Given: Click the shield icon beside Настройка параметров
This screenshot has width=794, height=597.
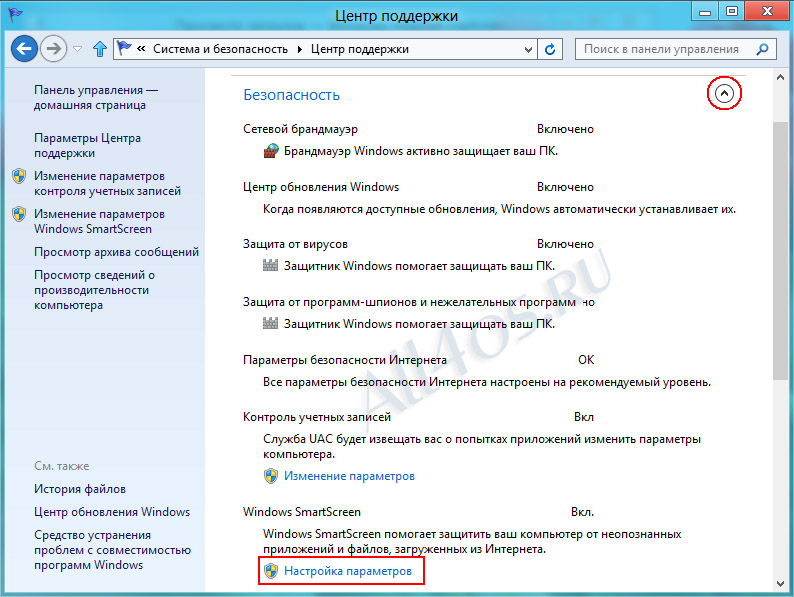Looking at the screenshot, I should (x=271, y=571).
